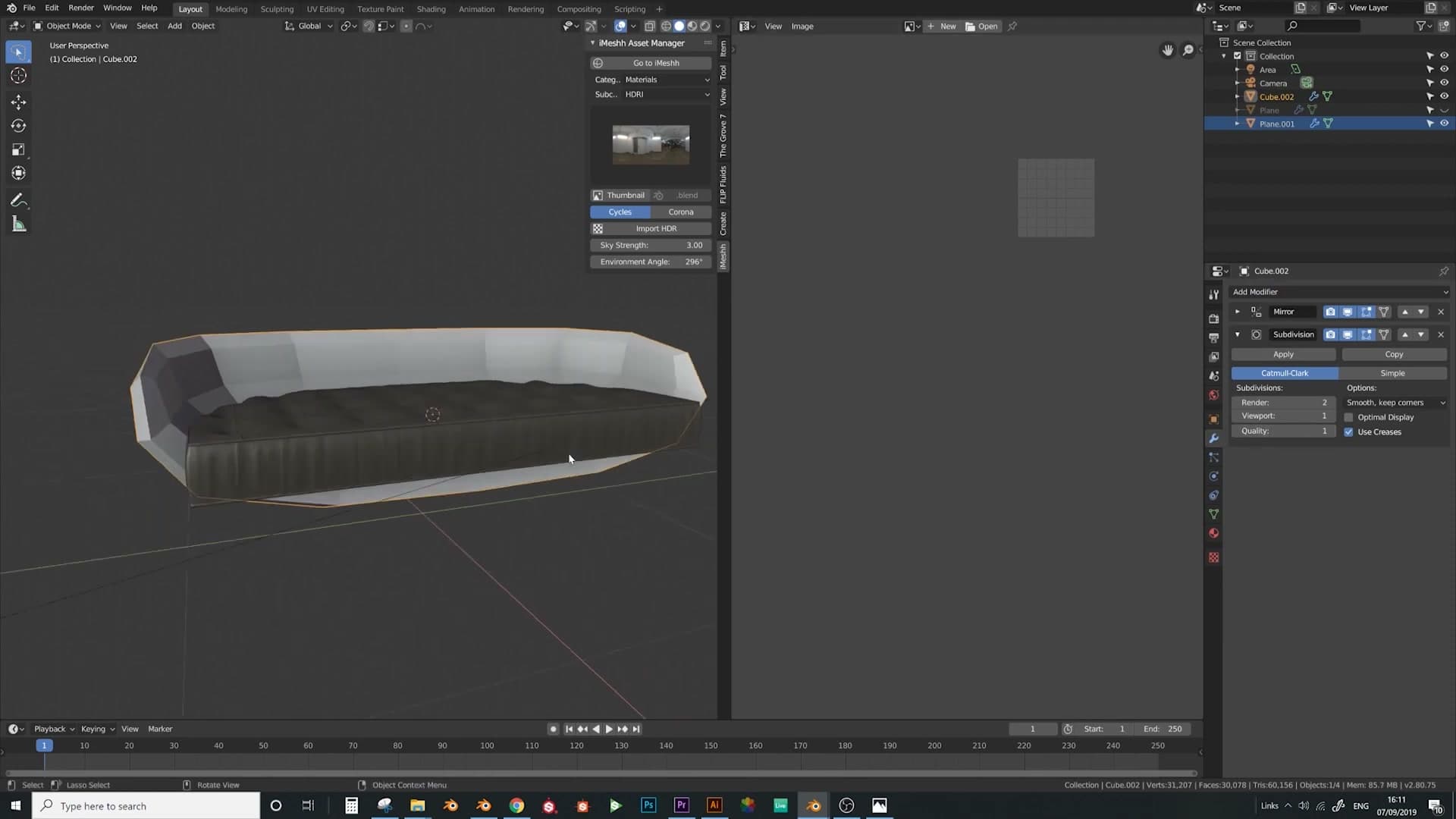Screen dimensions: 1456x819
Task: Open Chrome from the taskbar
Action: click(516, 805)
